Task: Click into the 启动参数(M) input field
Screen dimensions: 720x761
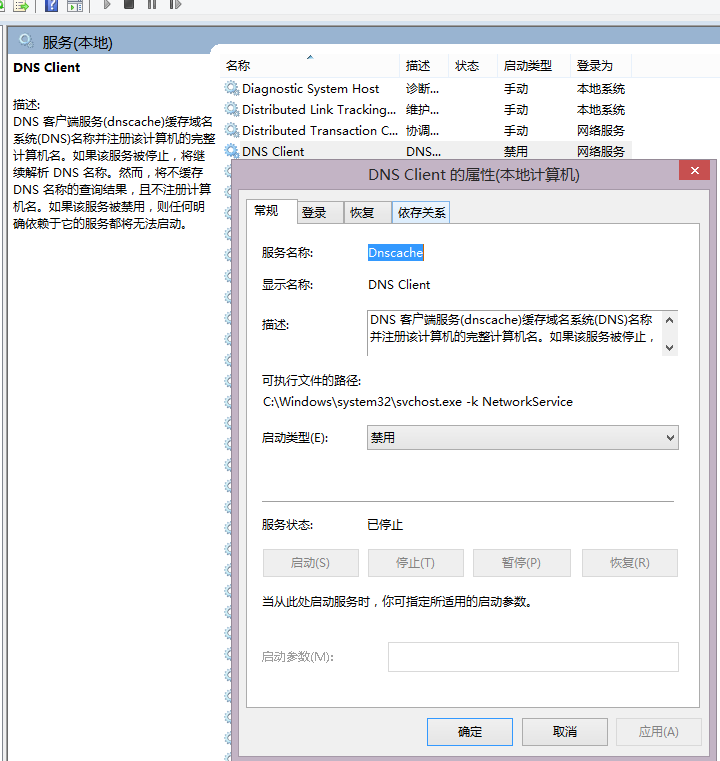Action: 533,657
